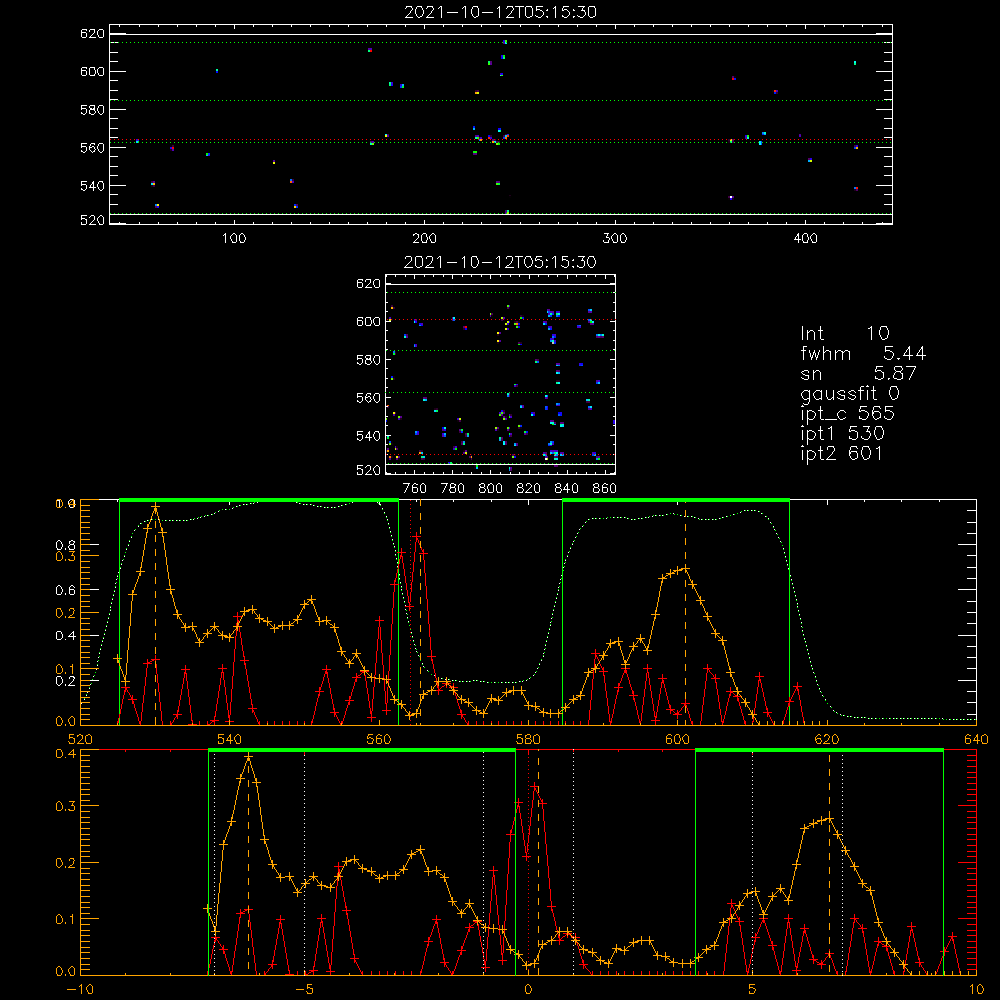Click x-axis label 640 on upper profile plot
1000x1000 pixels.
(976, 739)
